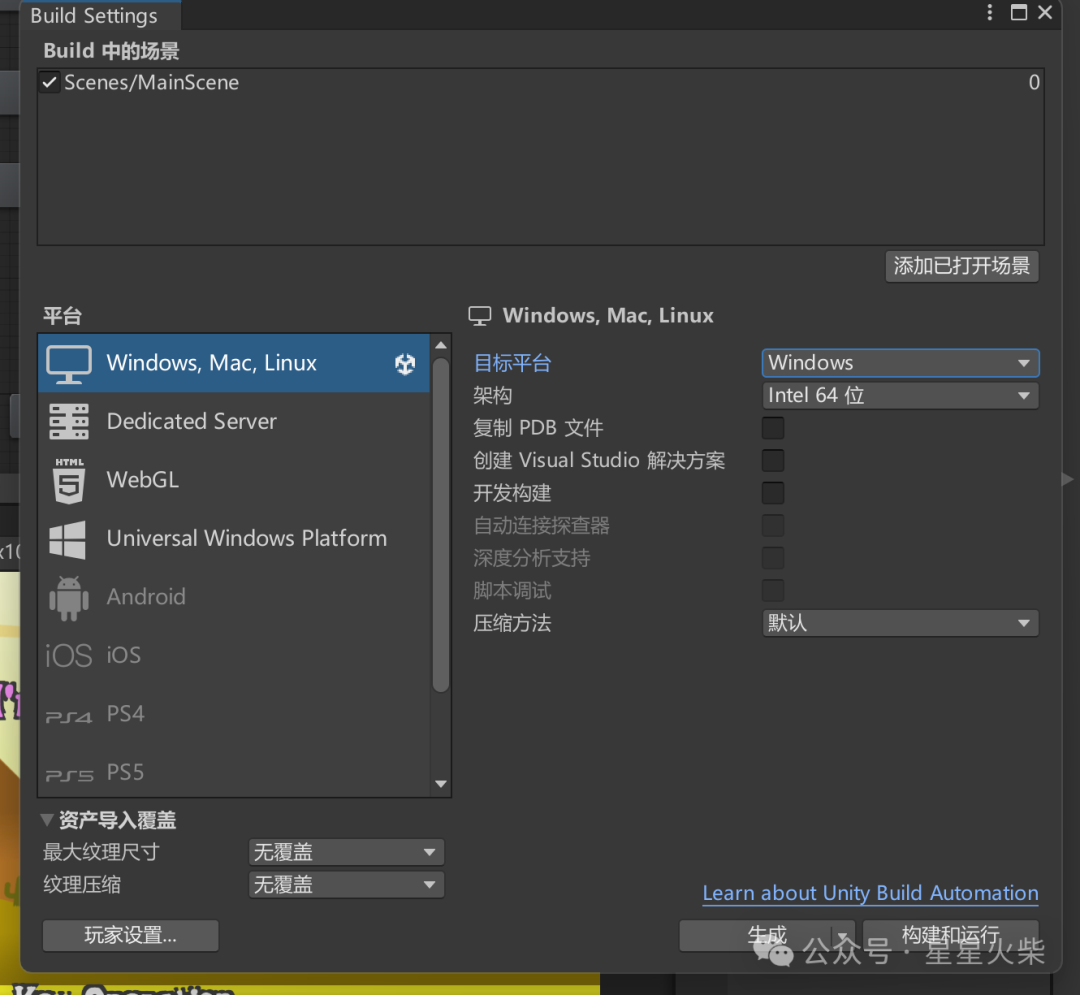1080x995 pixels.
Task: Open the 目标平台 Windows dropdown
Action: click(900, 363)
